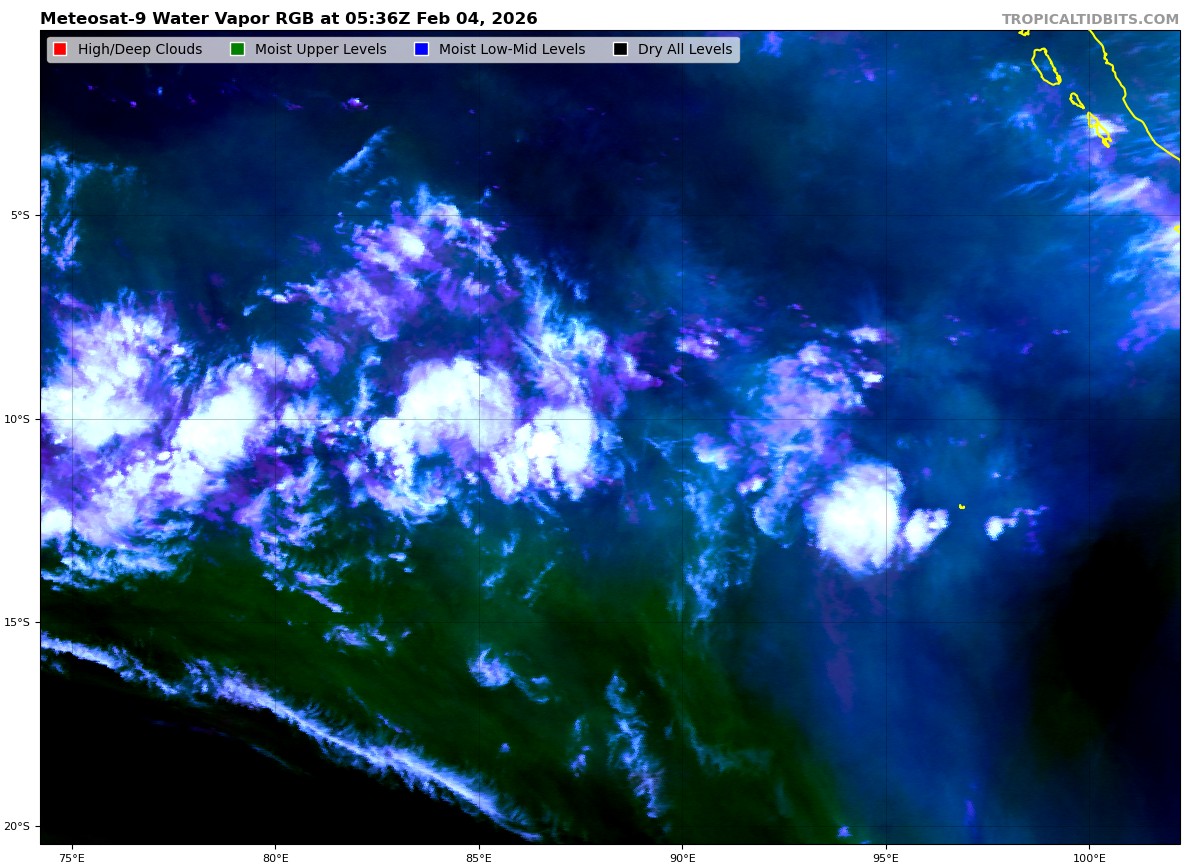The width and height of the screenshot is (1200, 867).
Task: Select the 'Moist Upper Levels' legend label
Action: (320, 50)
